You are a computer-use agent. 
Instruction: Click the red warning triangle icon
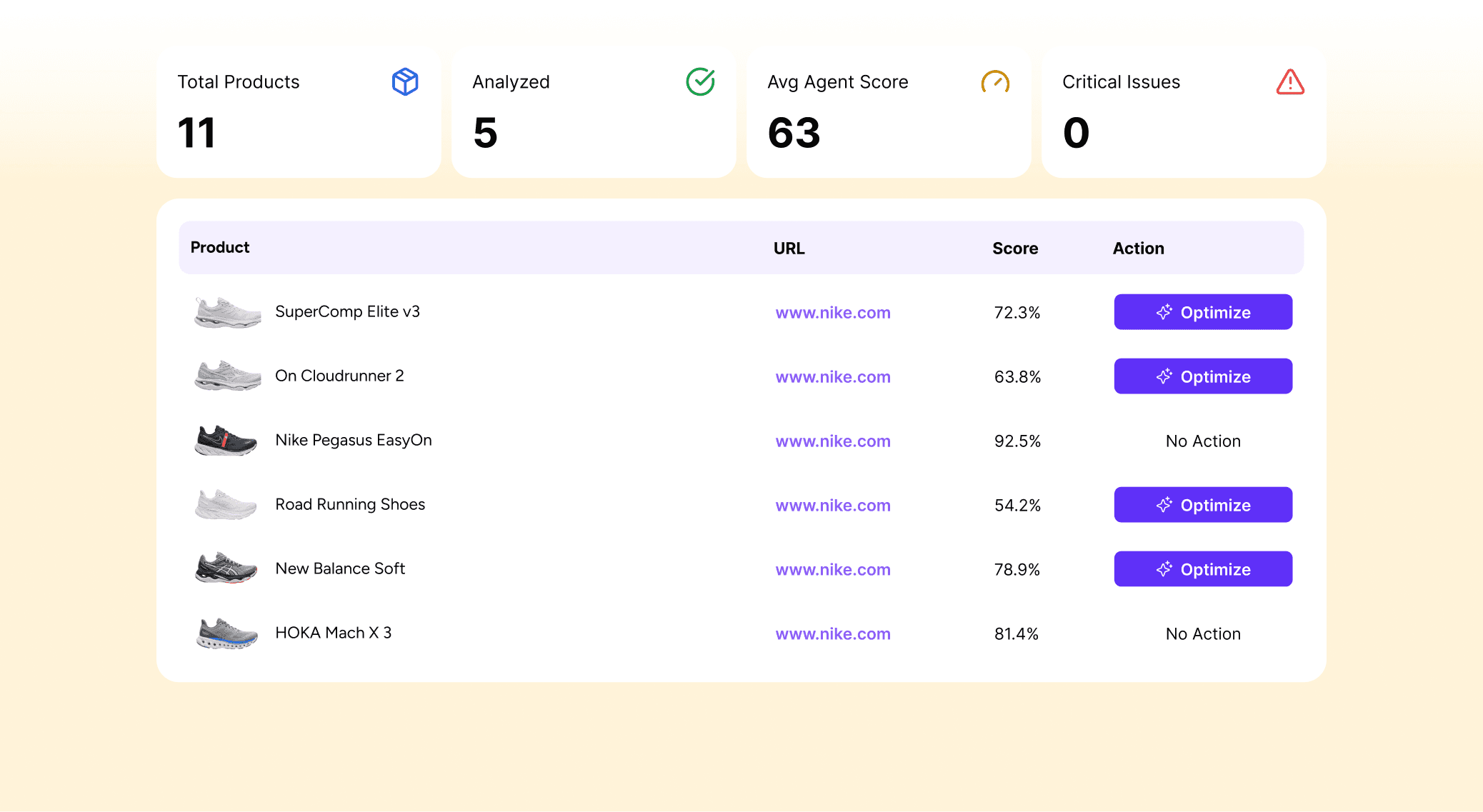click(x=1290, y=82)
